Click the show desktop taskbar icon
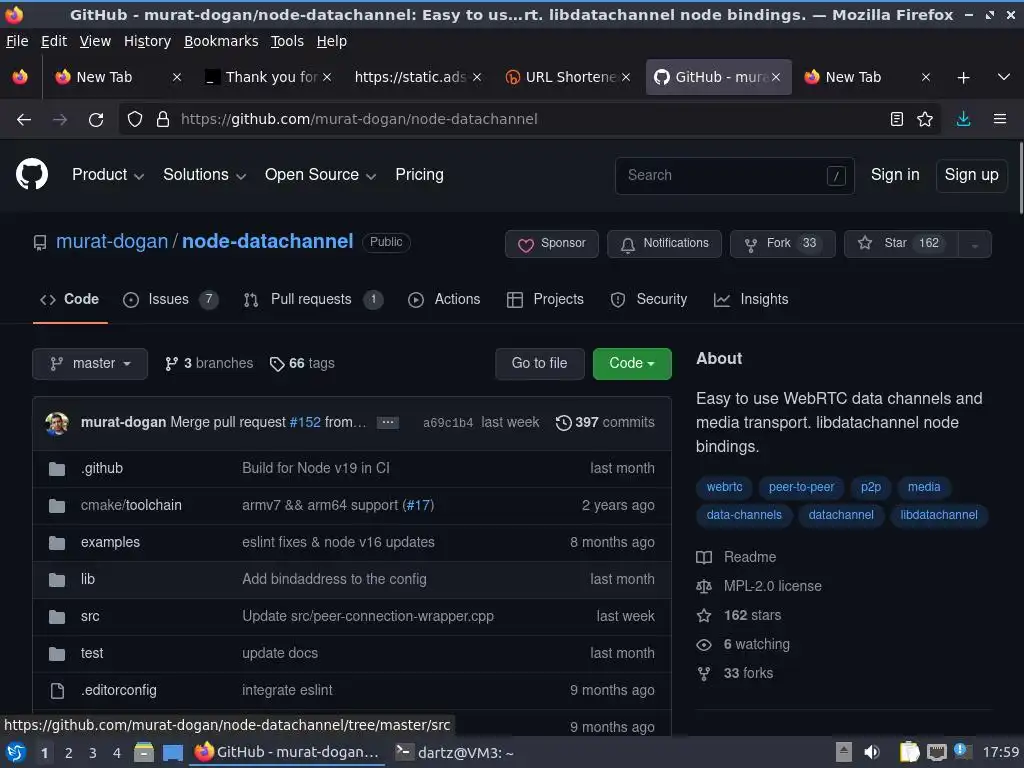Viewport: 1024px width, 768px height. [172, 753]
